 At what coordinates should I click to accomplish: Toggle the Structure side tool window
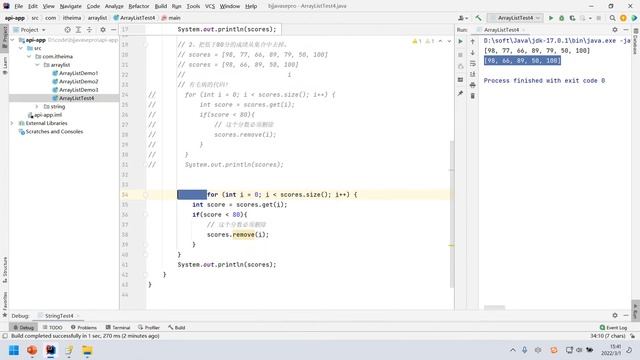click(5, 270)
